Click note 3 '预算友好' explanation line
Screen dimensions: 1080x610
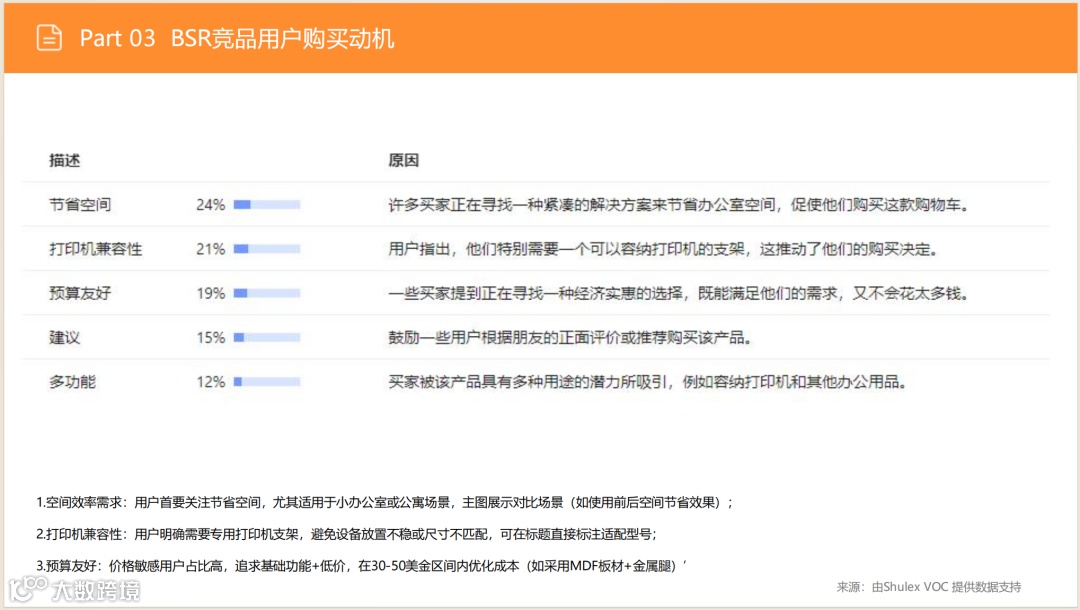pos(362,566)
